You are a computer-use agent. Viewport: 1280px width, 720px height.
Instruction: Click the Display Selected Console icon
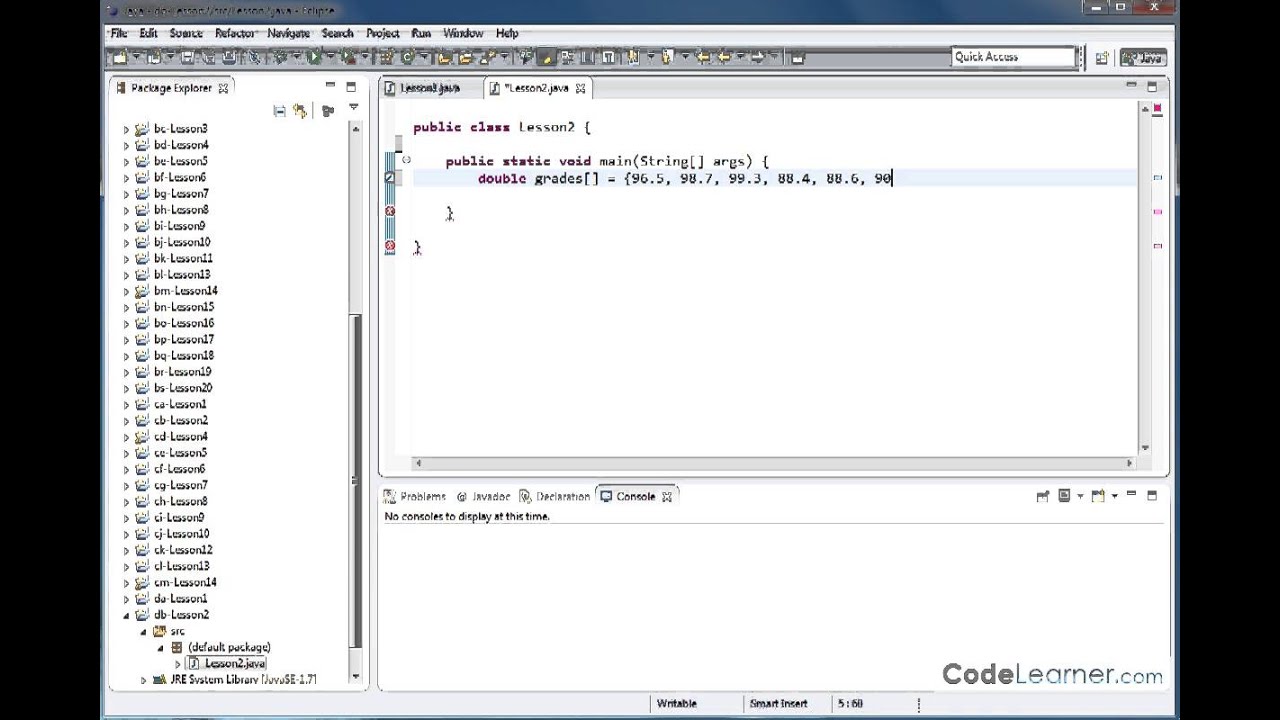click(1064, 496)
